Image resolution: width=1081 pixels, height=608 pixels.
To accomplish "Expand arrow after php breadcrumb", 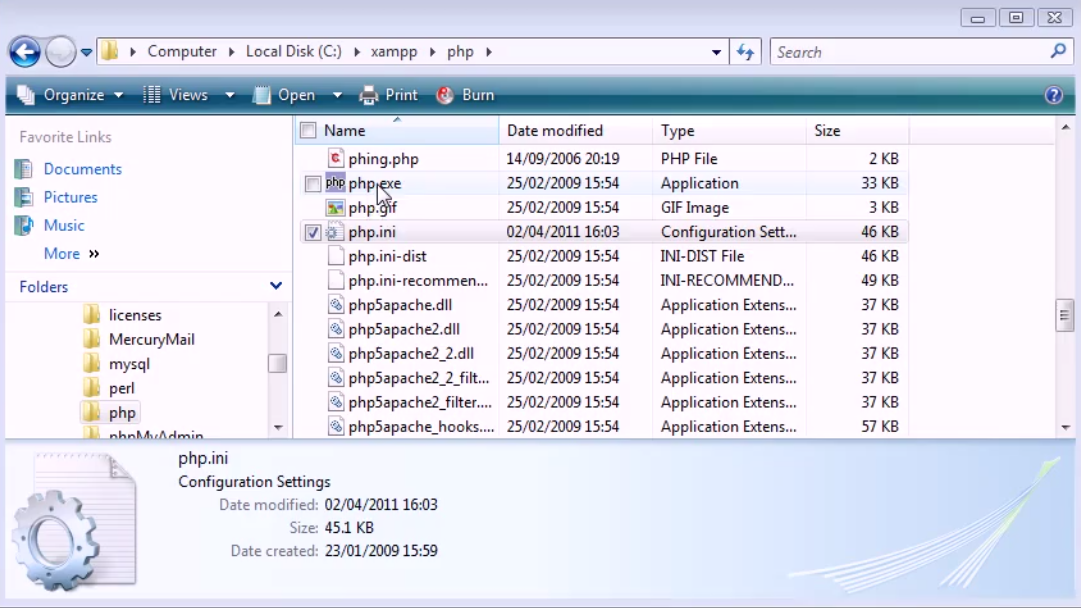I will point(489,52).
